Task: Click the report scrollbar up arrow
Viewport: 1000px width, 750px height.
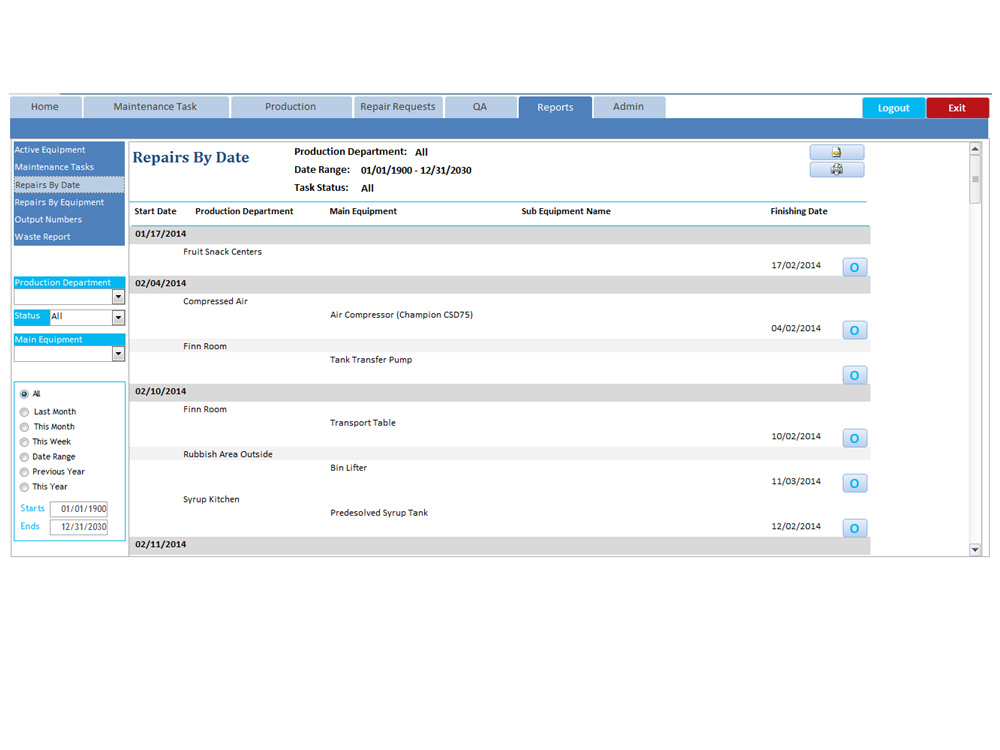Action: [x=974, y=149]
